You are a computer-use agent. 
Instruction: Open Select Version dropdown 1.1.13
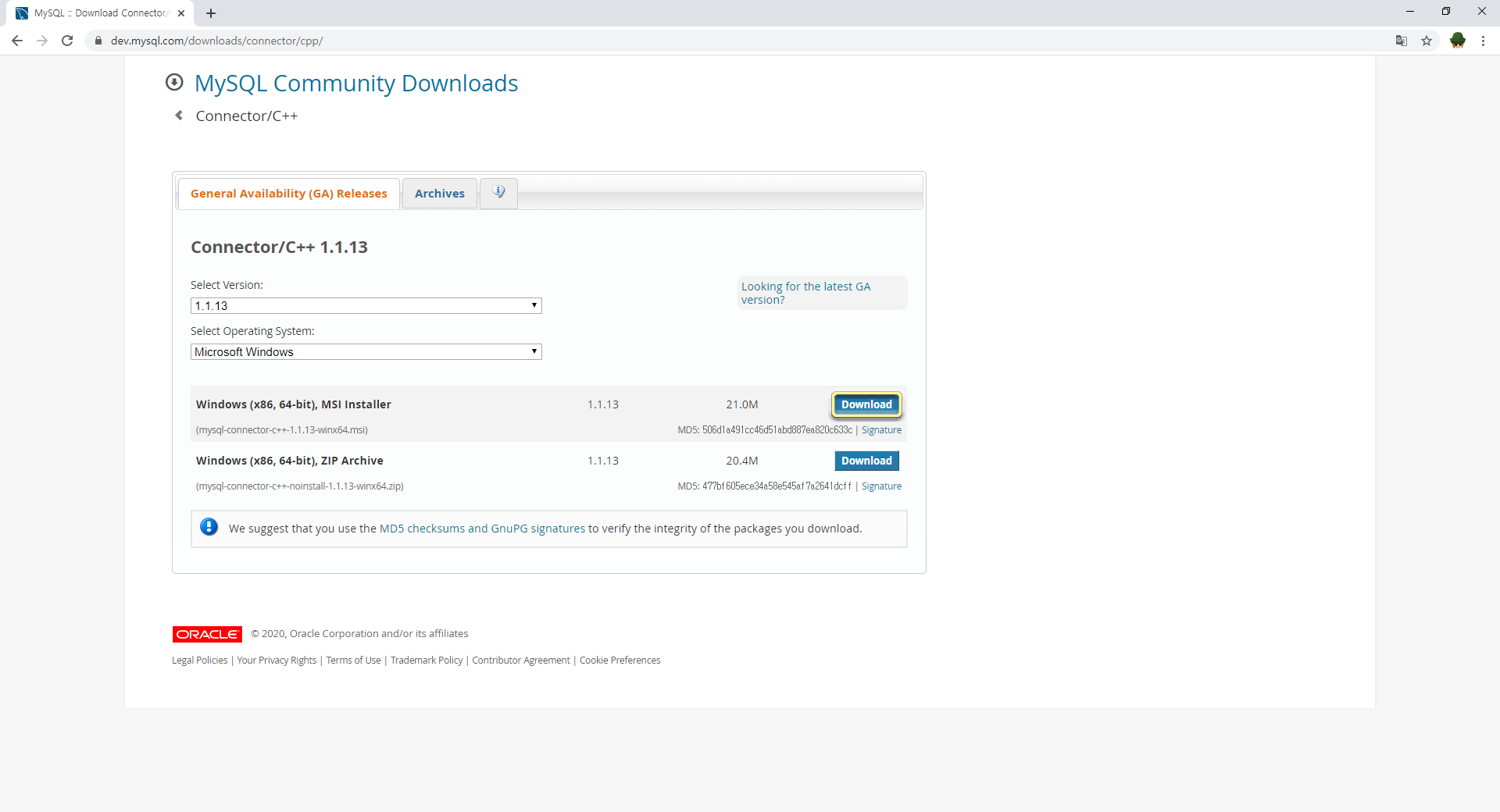(366, 306)
